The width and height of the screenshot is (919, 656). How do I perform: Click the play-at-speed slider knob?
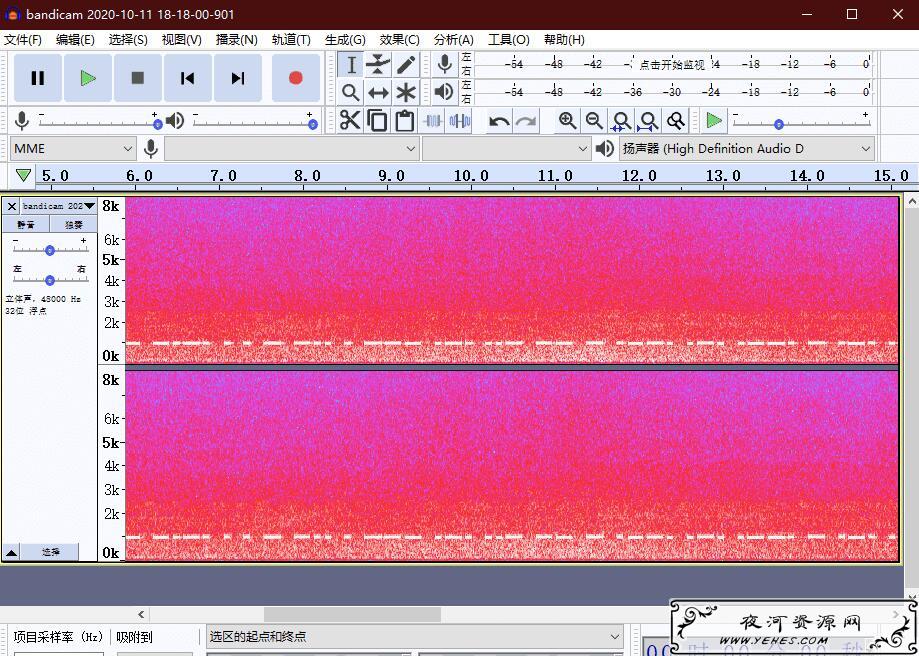coord(778,124)
